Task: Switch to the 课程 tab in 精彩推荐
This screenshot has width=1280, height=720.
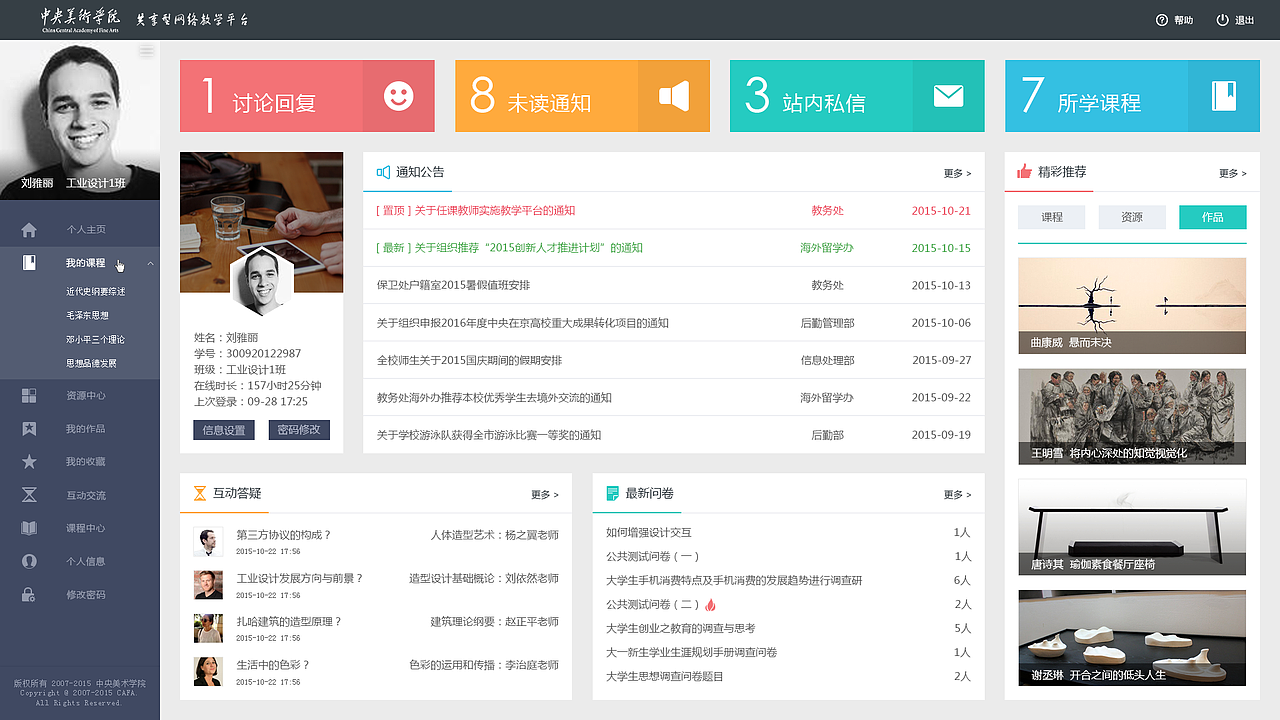Action: 1051,216
